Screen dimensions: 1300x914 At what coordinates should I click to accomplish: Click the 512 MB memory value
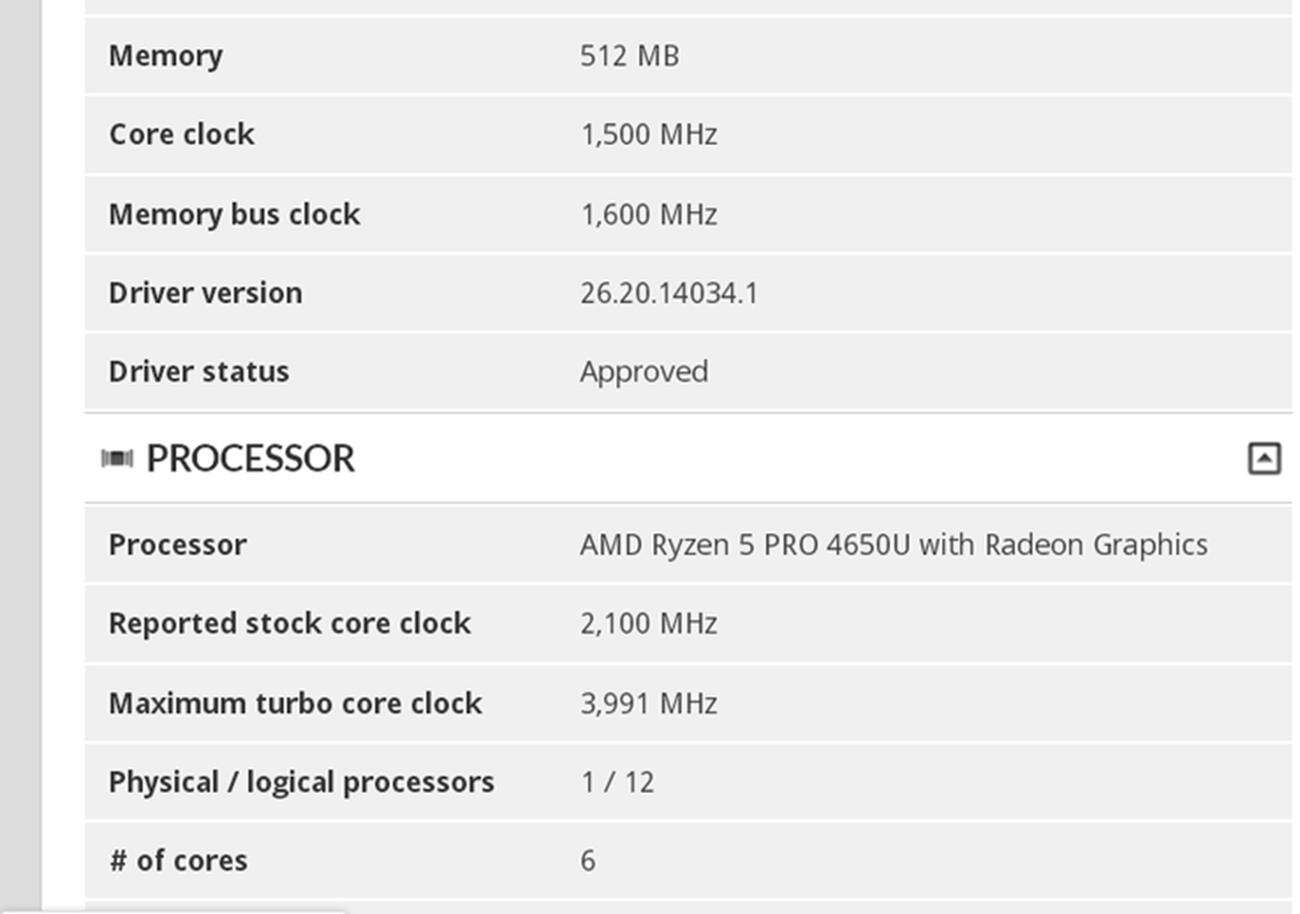point(629,55)
